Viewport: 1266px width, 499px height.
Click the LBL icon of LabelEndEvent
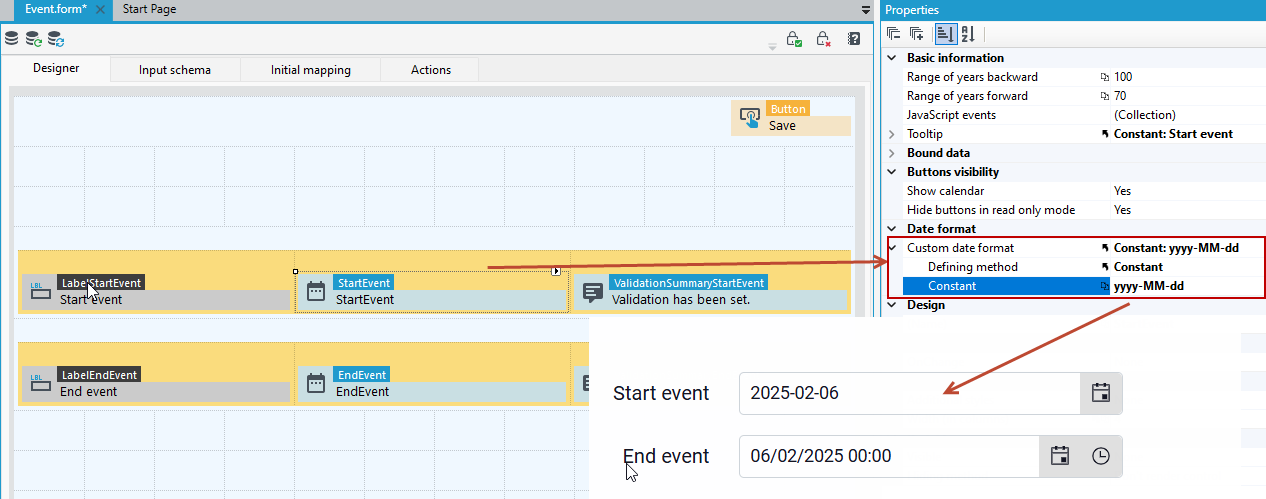[x=40, y=384]
